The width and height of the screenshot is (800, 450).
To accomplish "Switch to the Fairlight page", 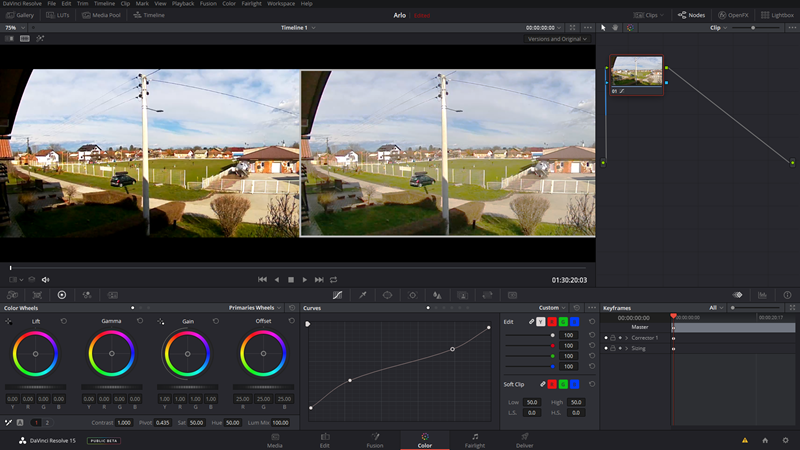I will (475, 440).
